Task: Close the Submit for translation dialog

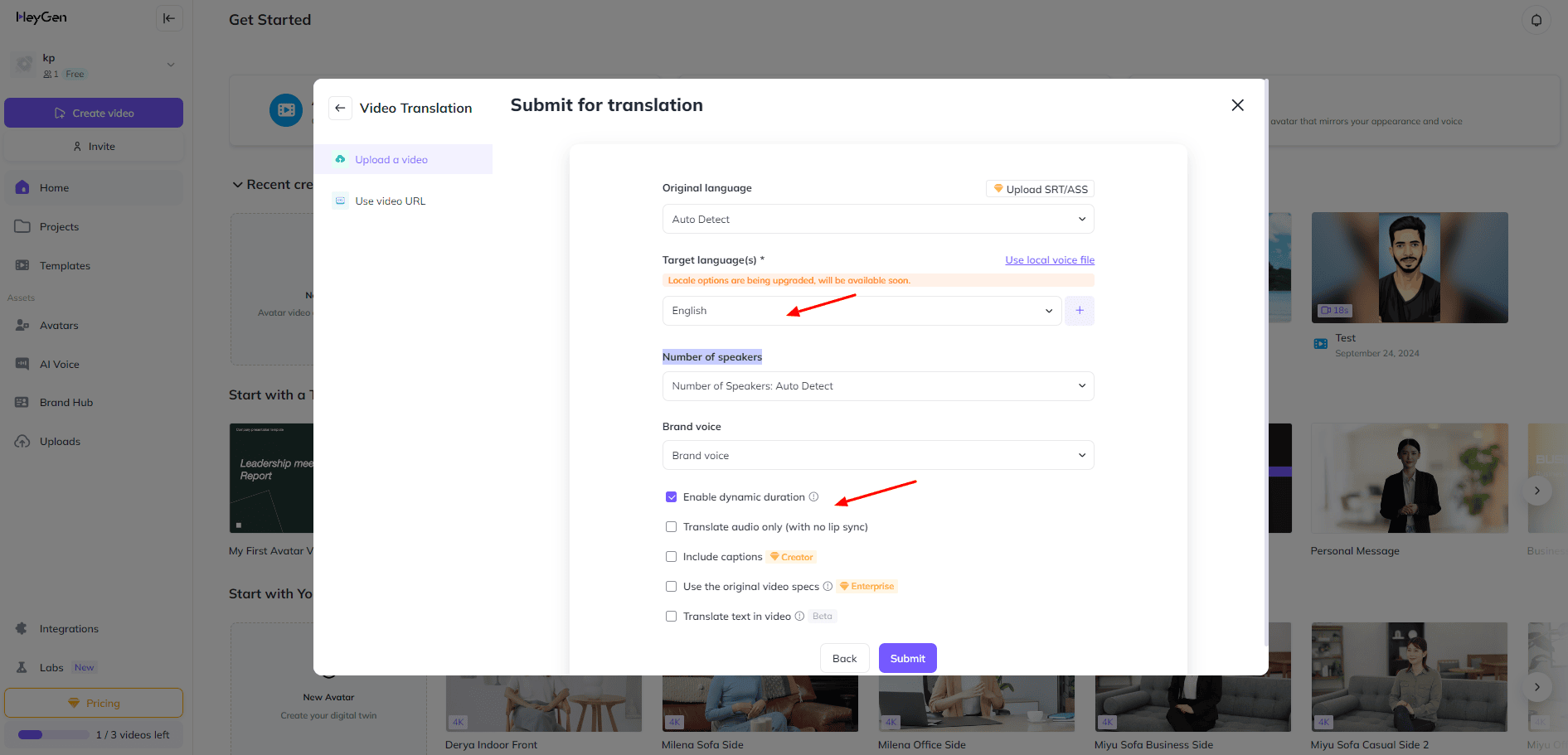Action: click(x=1237, y=105)
